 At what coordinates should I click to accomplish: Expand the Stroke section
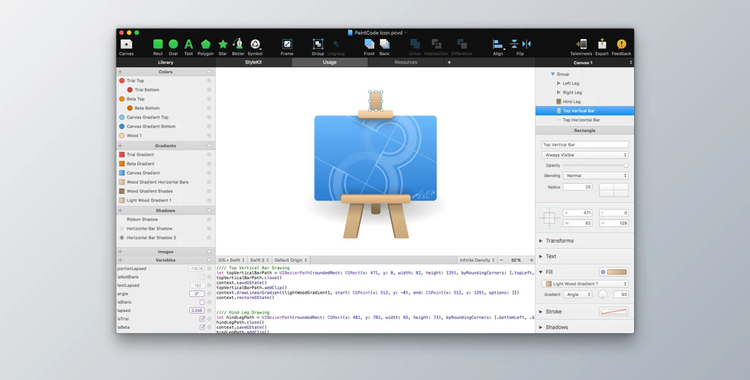tap(541, 312)
